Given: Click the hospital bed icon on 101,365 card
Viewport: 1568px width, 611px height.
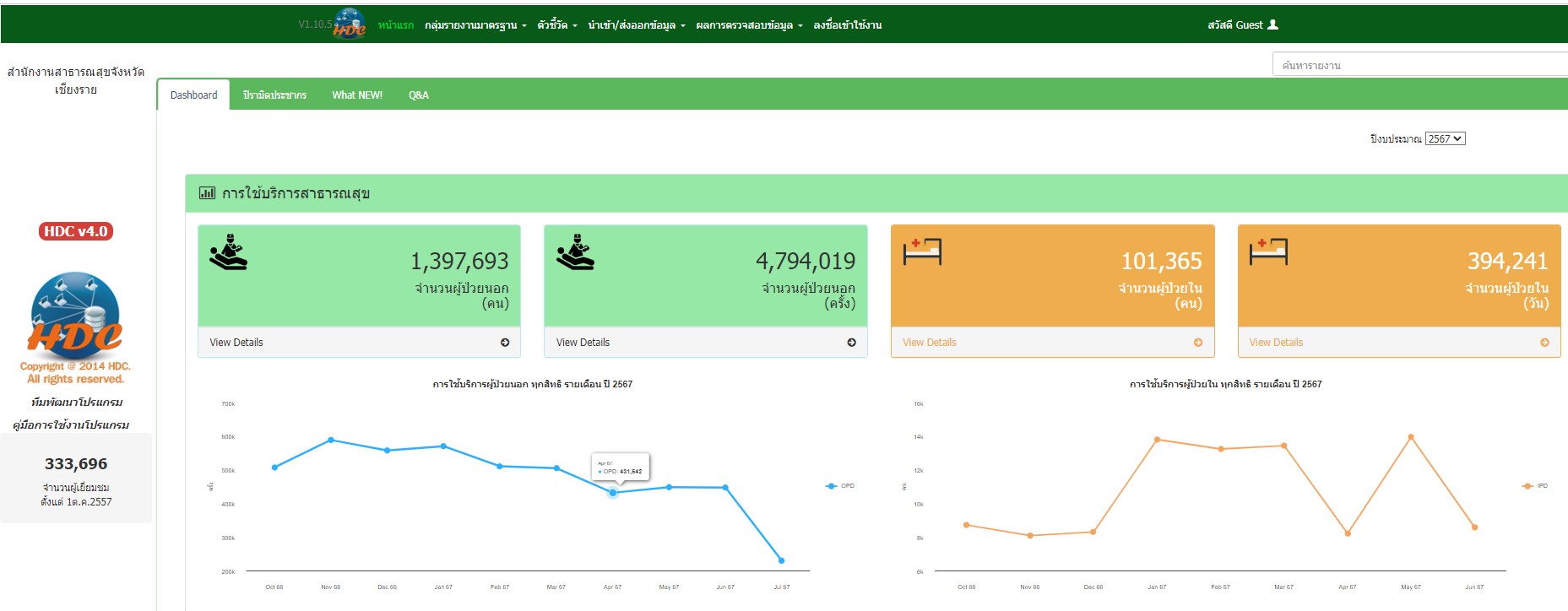Looking at the screenshot, I should pos(922,251).
